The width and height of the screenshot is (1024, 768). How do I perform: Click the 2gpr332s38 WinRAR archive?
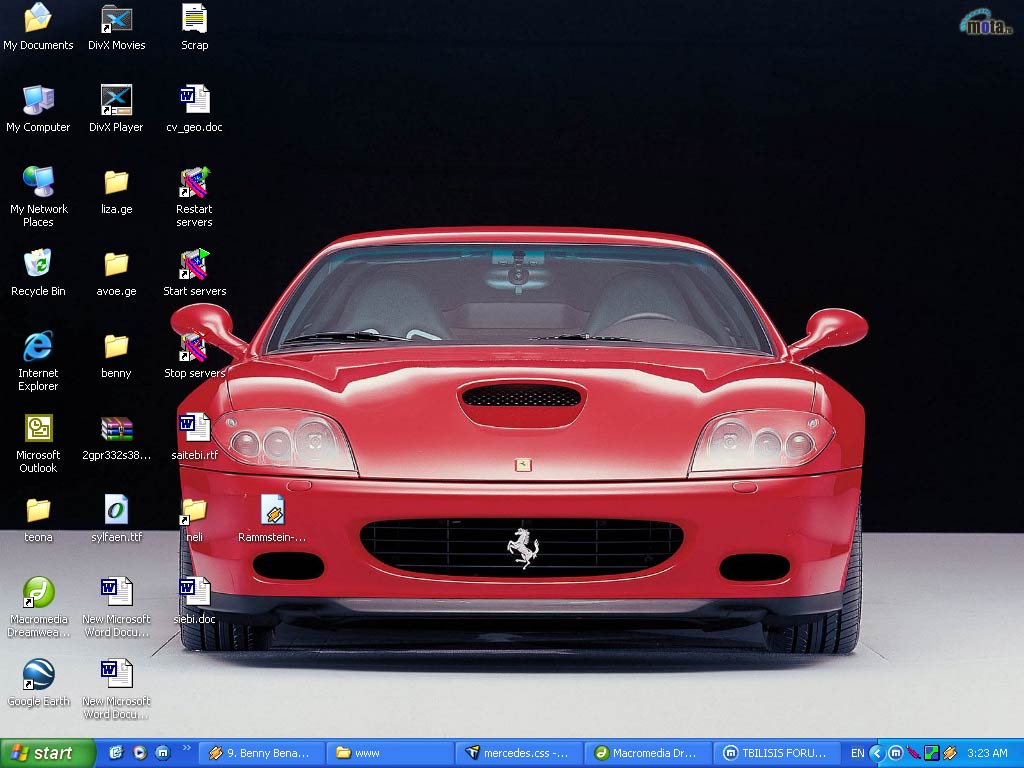(116, 438)
